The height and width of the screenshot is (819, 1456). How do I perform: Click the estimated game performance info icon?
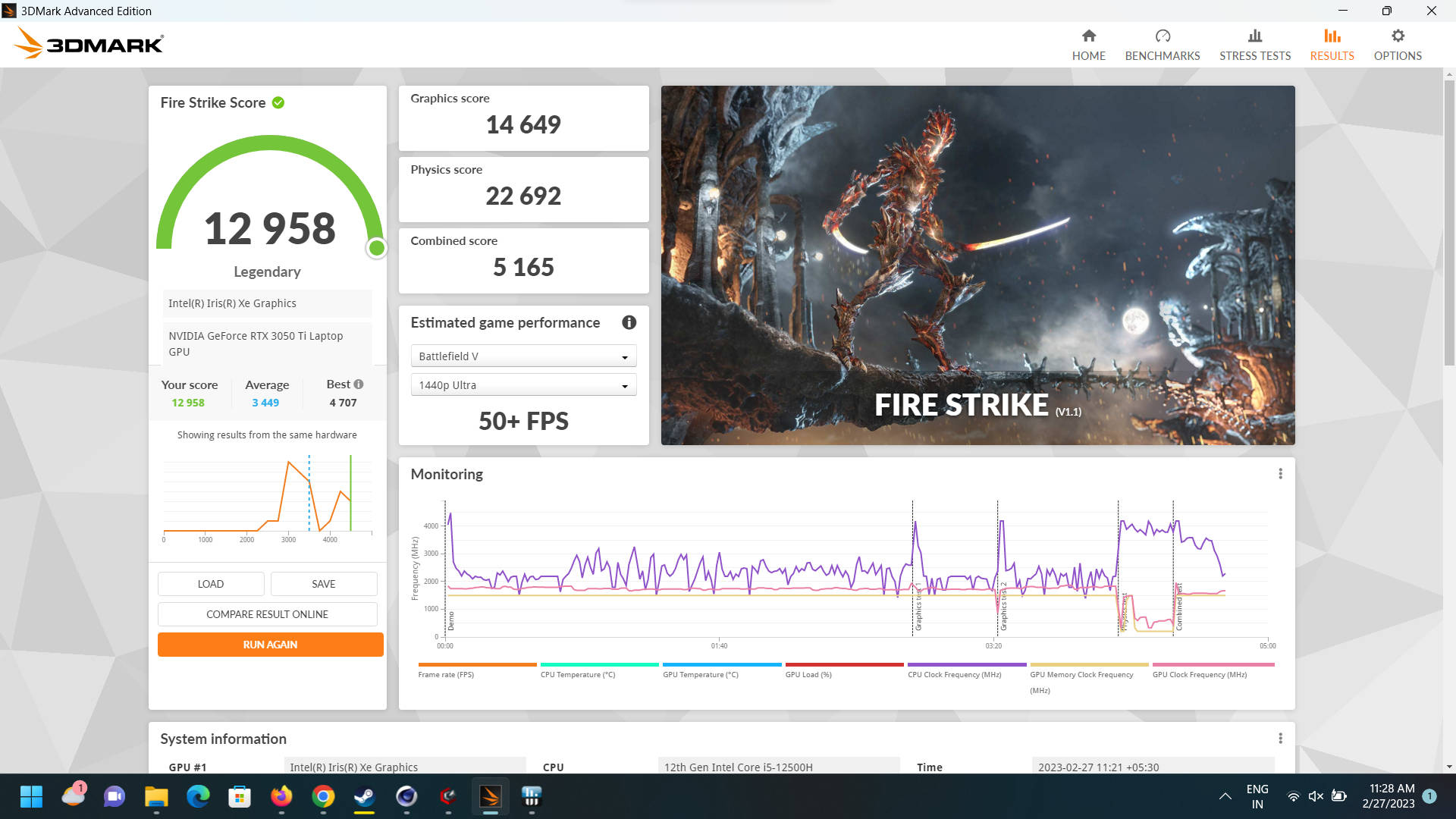[x=629, y=322]
